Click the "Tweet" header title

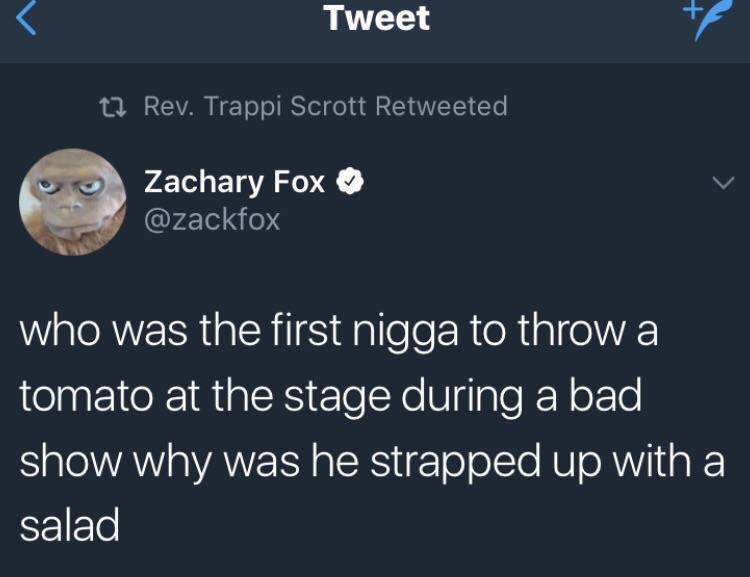point(377,18)
